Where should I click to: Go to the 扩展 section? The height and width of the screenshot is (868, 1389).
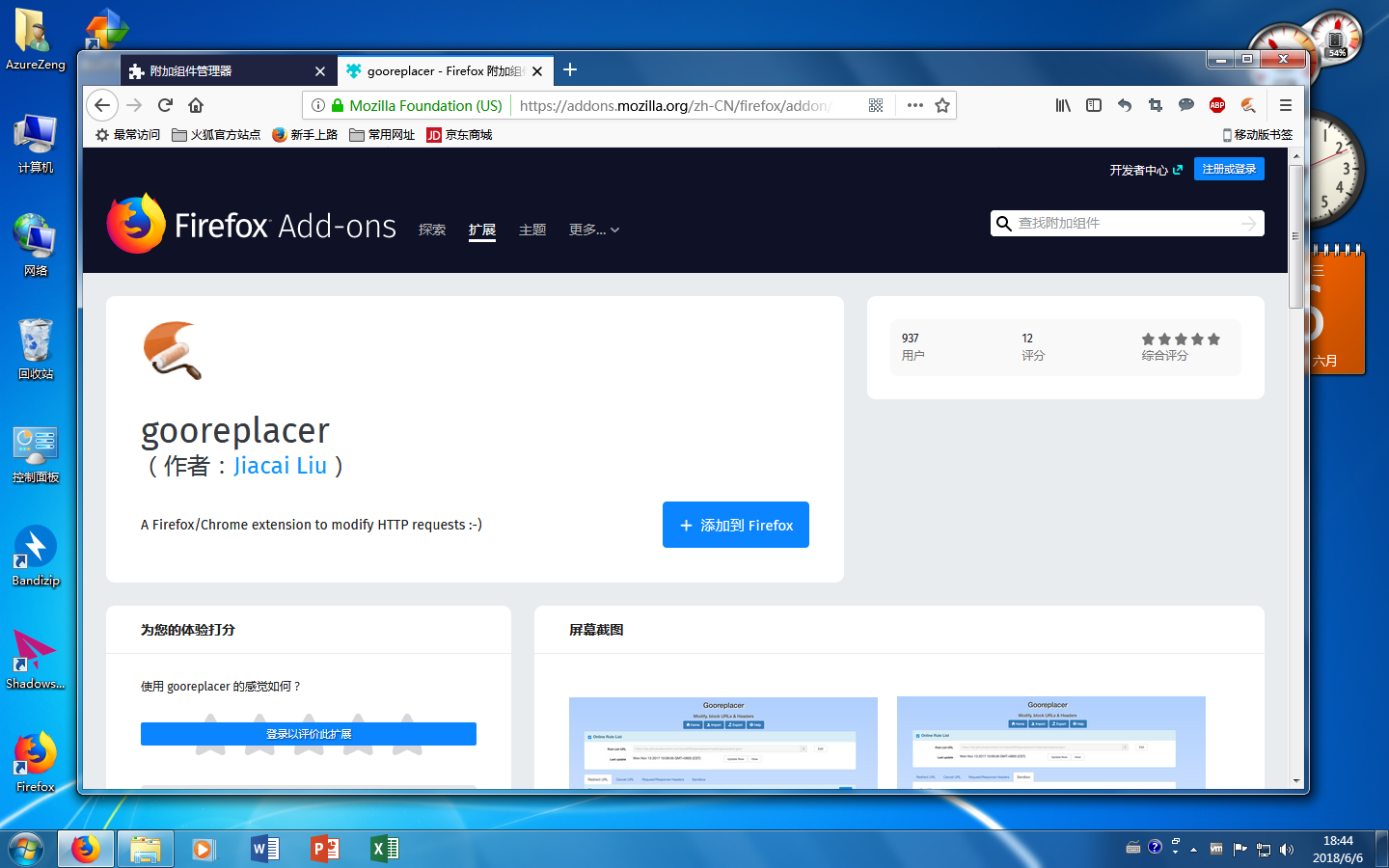coord(482,230)
